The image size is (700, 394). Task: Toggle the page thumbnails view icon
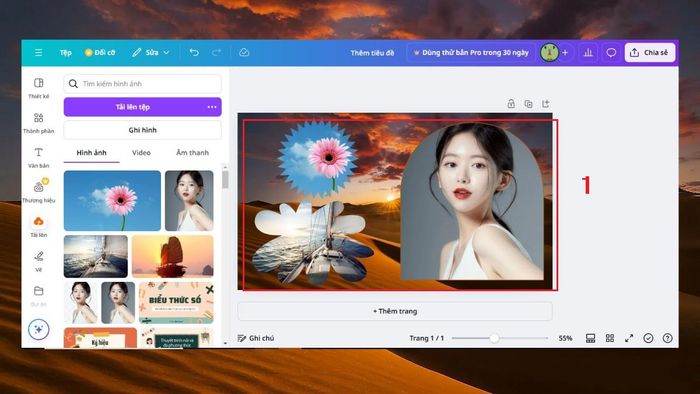(590, 338)
